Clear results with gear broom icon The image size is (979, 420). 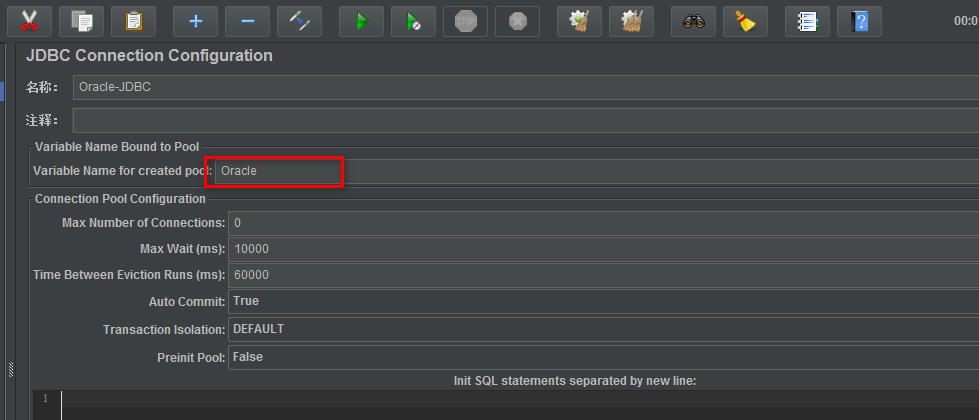tap(579, 22)
